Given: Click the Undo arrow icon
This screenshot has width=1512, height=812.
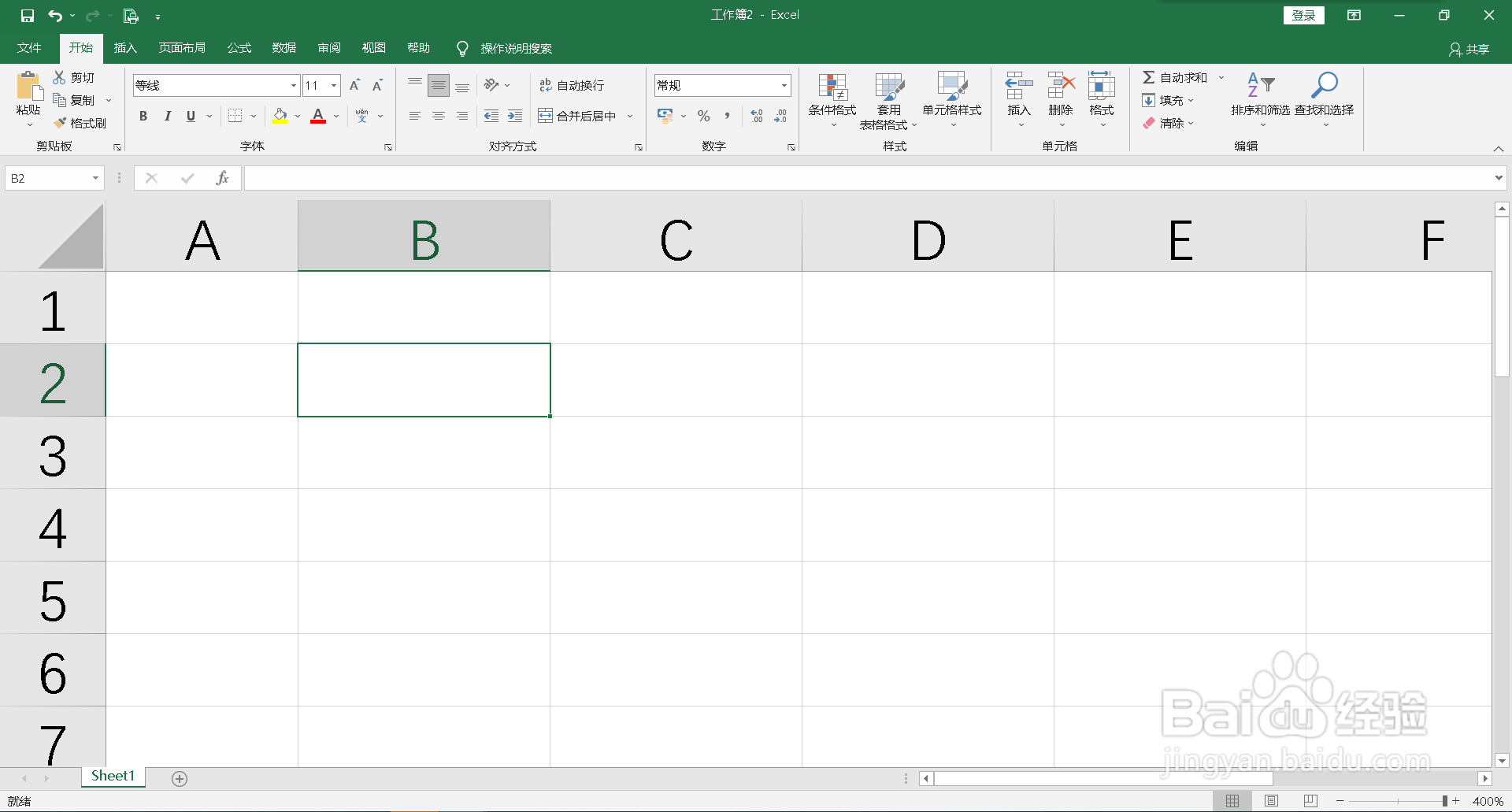Looking at the screenshot, I should pos(54,15).
